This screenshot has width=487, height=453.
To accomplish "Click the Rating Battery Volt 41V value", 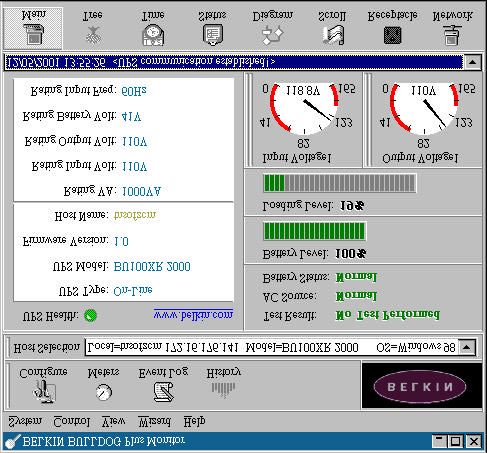I will (x=131, y=116).
